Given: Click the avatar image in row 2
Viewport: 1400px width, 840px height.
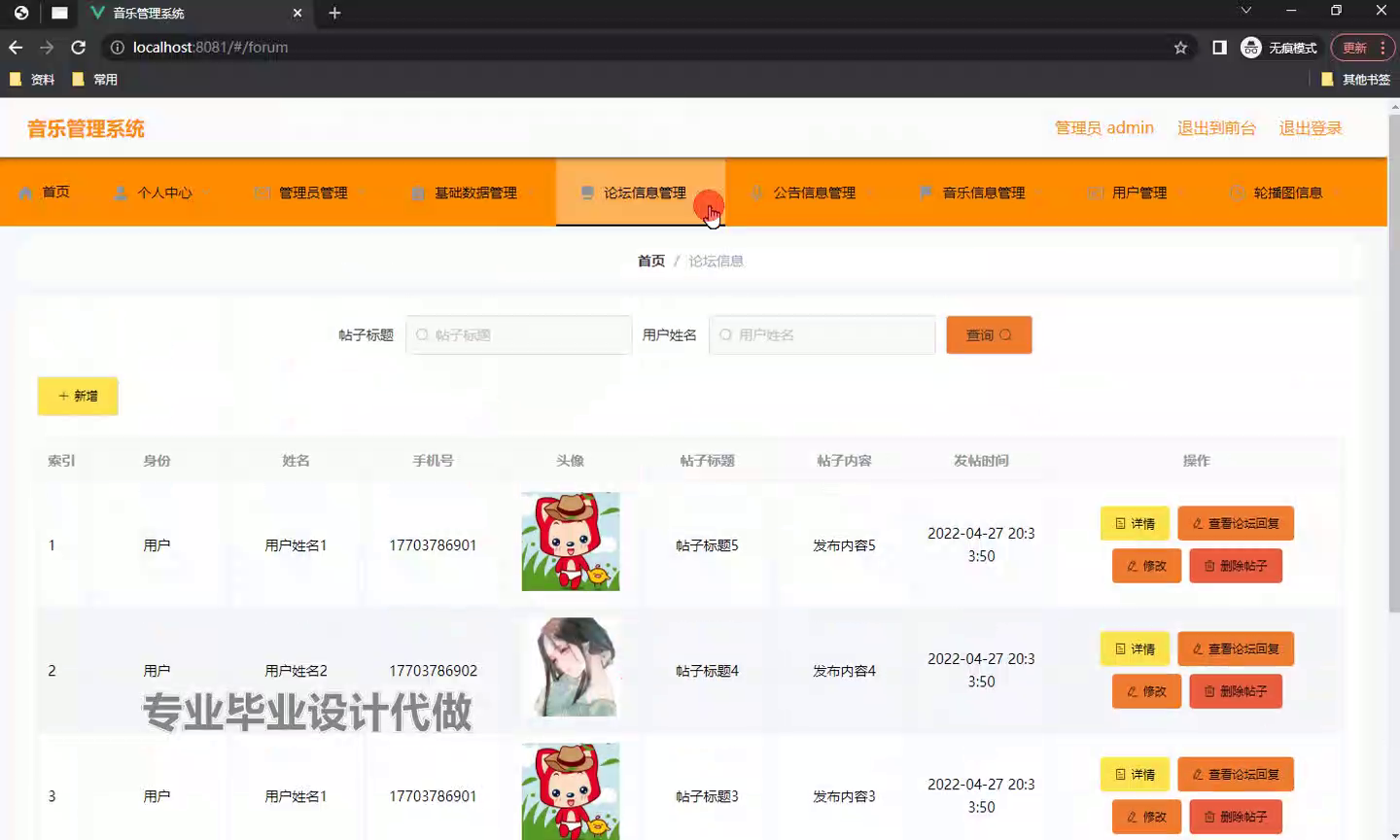Looking at the screenshot, I should click(571, 667).
